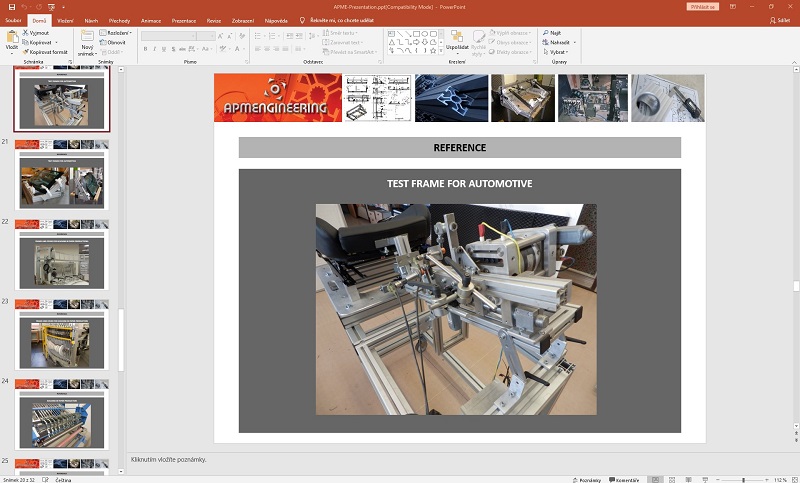
Task: Click the zoom slider in status bar
Action: pos(744,480)
